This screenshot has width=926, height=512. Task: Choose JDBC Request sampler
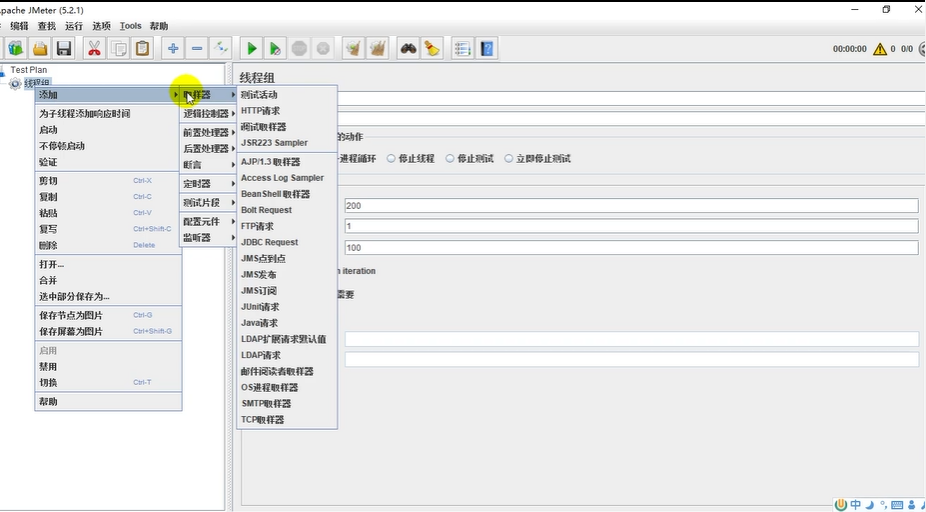[x=287, y=242]
